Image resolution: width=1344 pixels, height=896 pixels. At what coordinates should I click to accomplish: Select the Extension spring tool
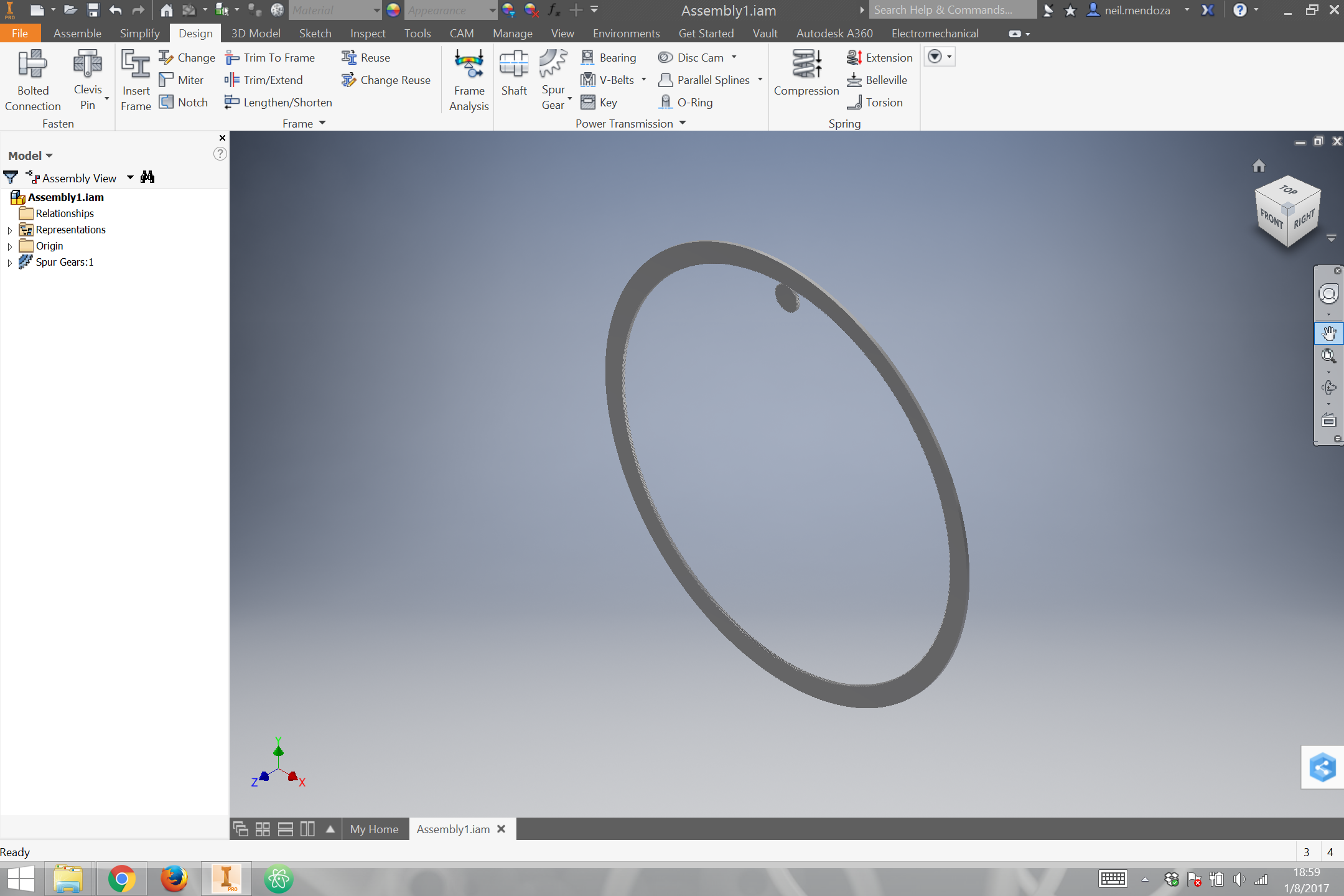(879, 57)
